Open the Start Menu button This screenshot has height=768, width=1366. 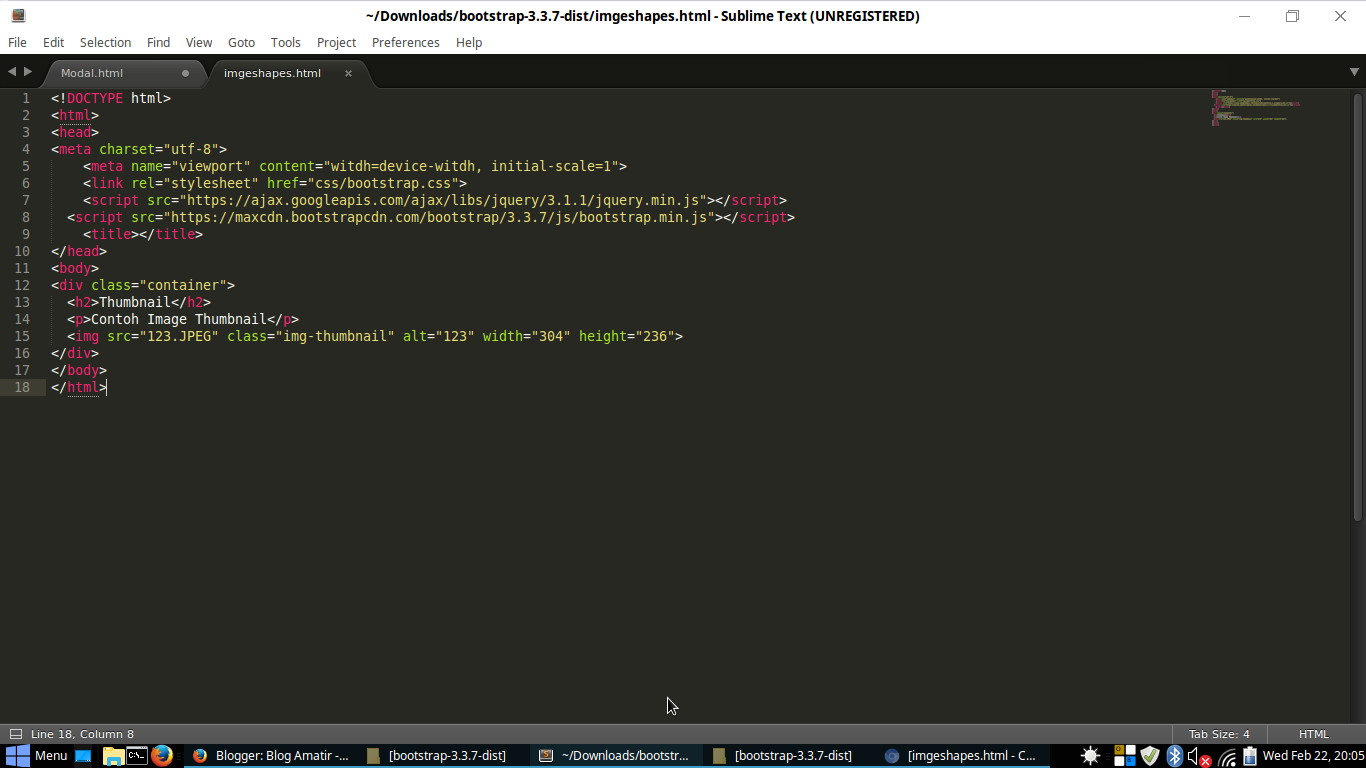pyautogui.click(x=38, y=756)
